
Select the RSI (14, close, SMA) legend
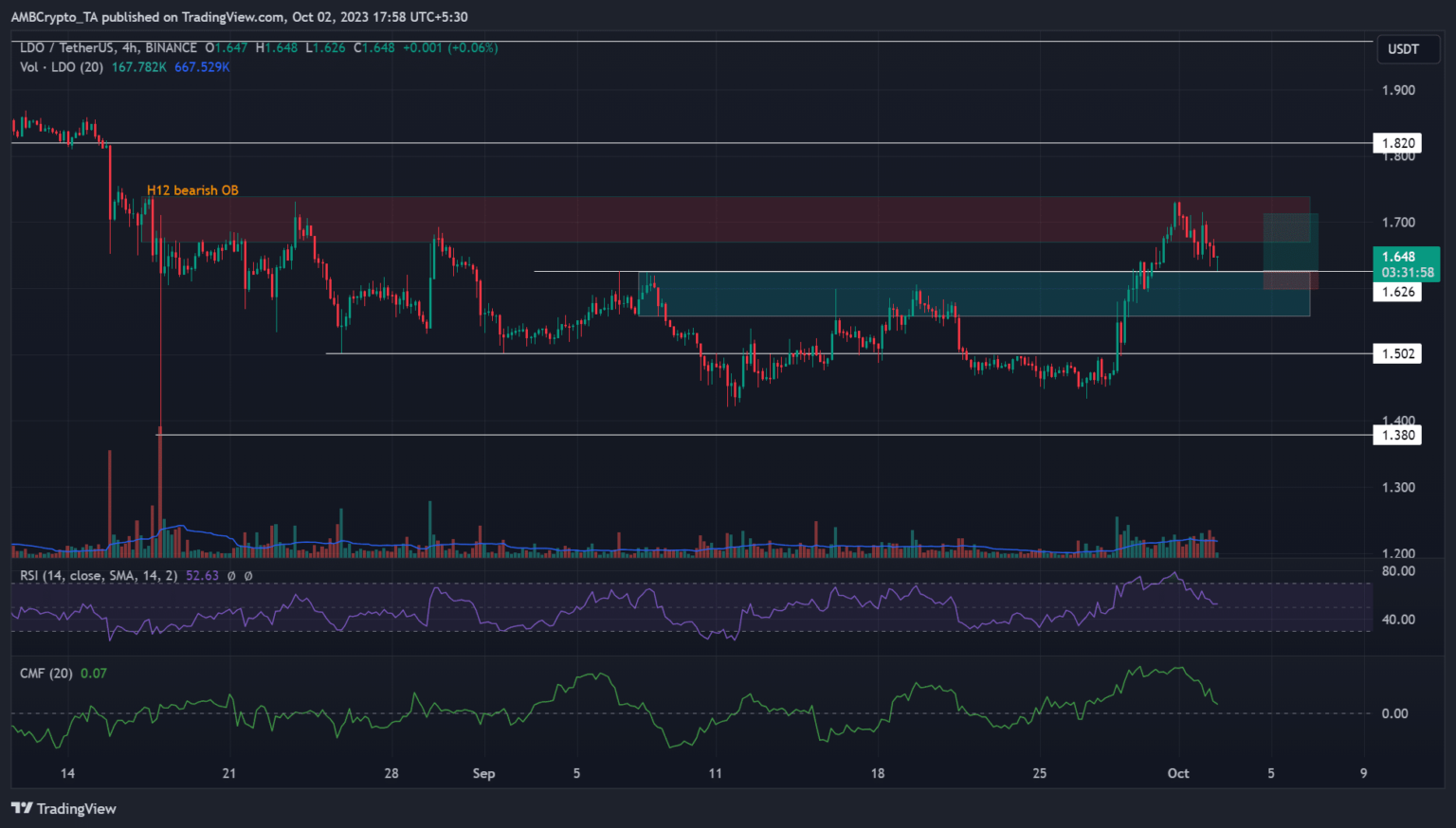(x=99, y=575)
